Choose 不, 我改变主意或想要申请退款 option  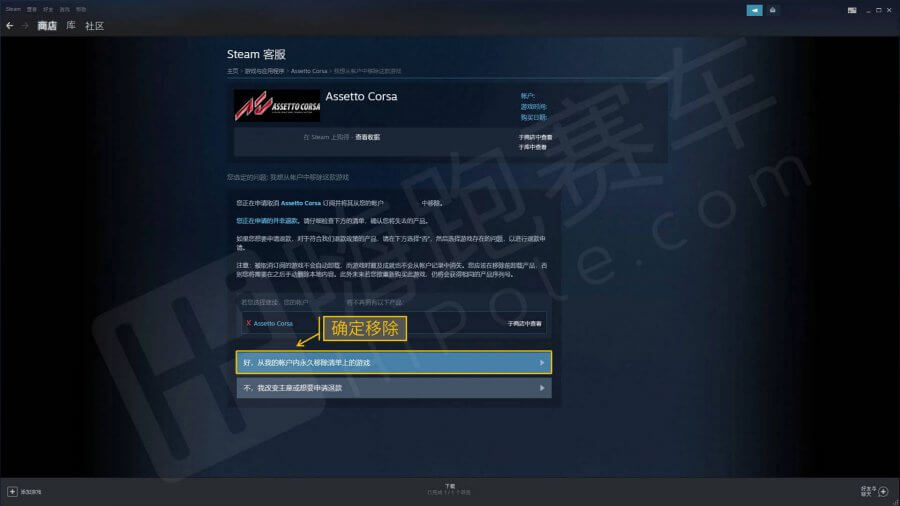[x=394, y=388]
